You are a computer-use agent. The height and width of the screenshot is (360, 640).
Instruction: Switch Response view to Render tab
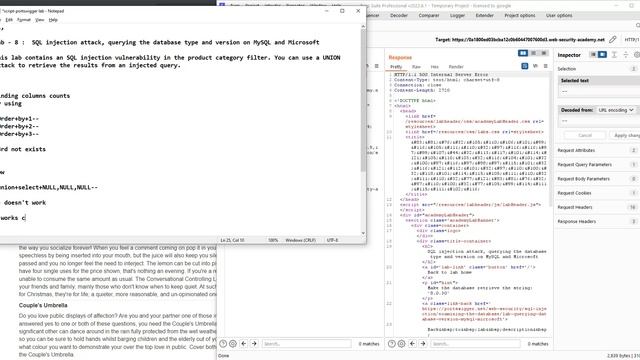[x=456, y=67]
